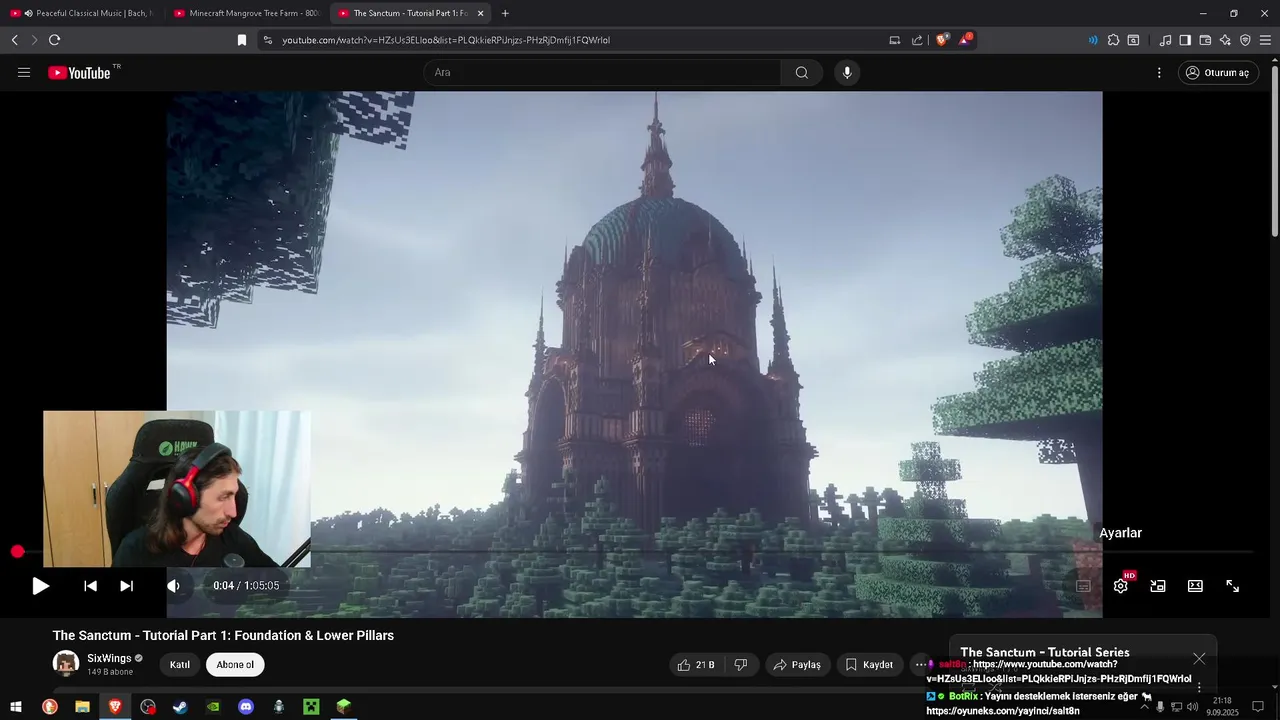
Task: Open video settings gear icon
Action: click(x=1120, y=586)
